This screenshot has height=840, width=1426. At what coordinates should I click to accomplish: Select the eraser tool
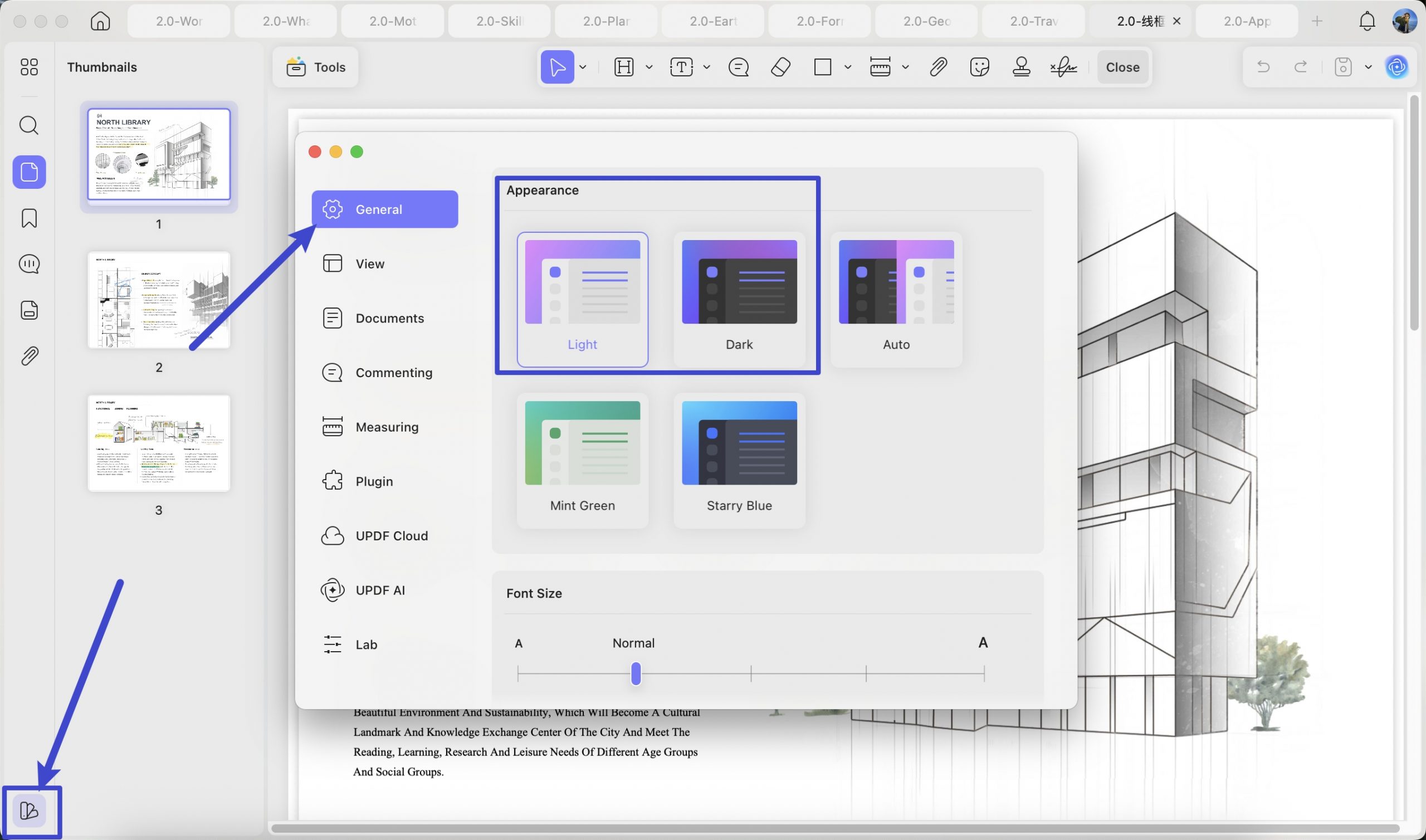781,67
